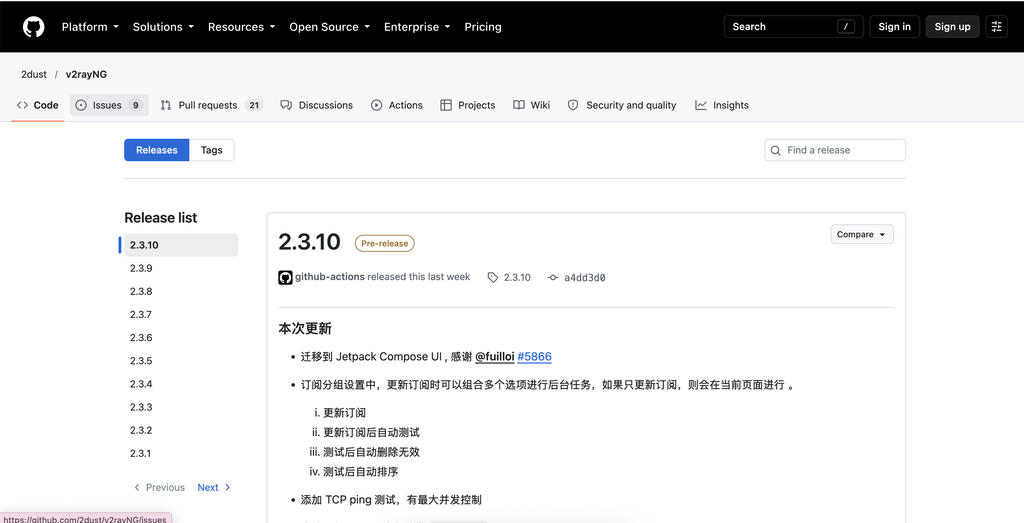The image size is (1024, 523).
Task: Open the @fuilloi user mention
Action: tap(494, 357)
